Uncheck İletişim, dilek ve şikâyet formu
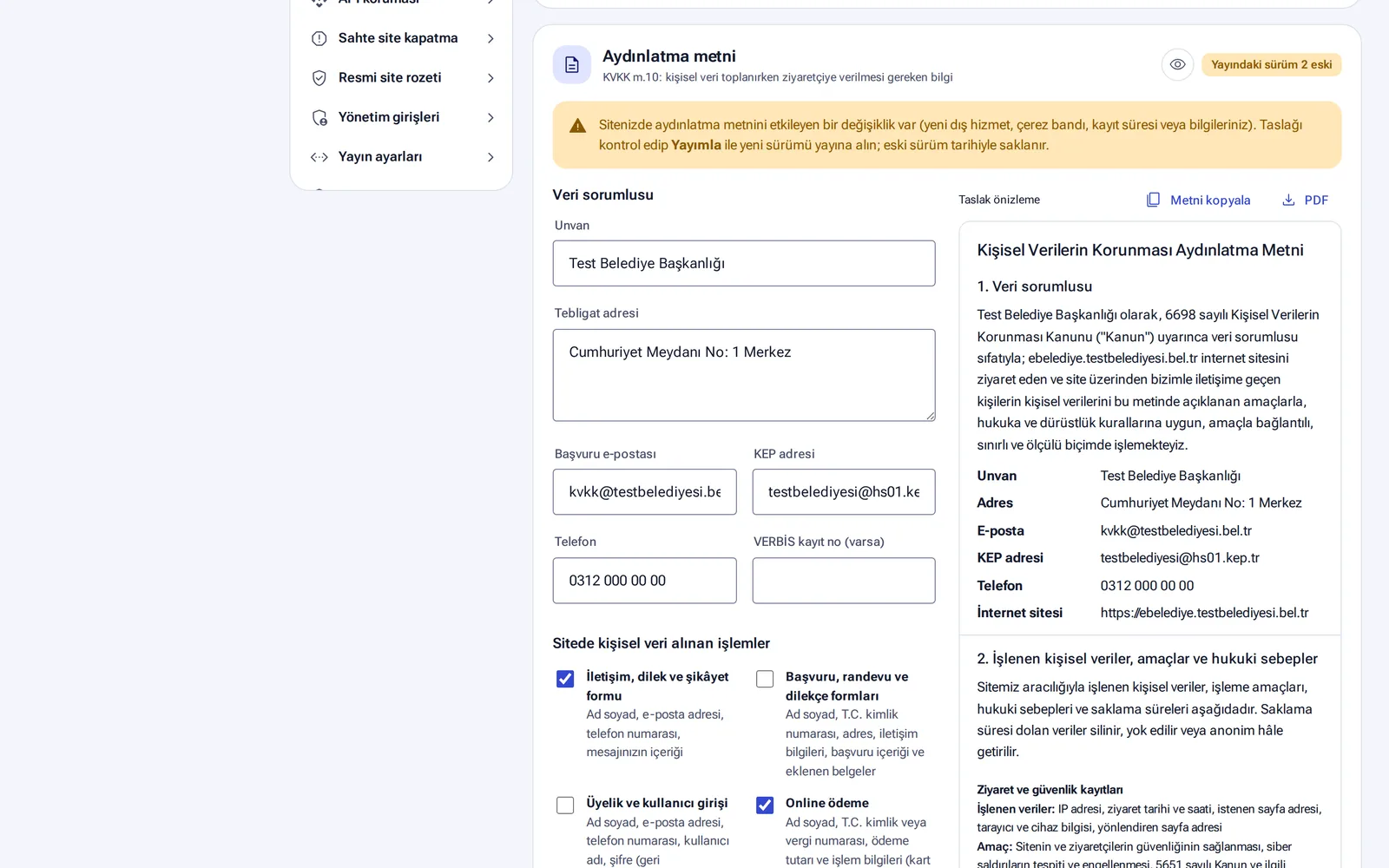This screenshot has width=1389, height=868. click(x=565, y=679)
